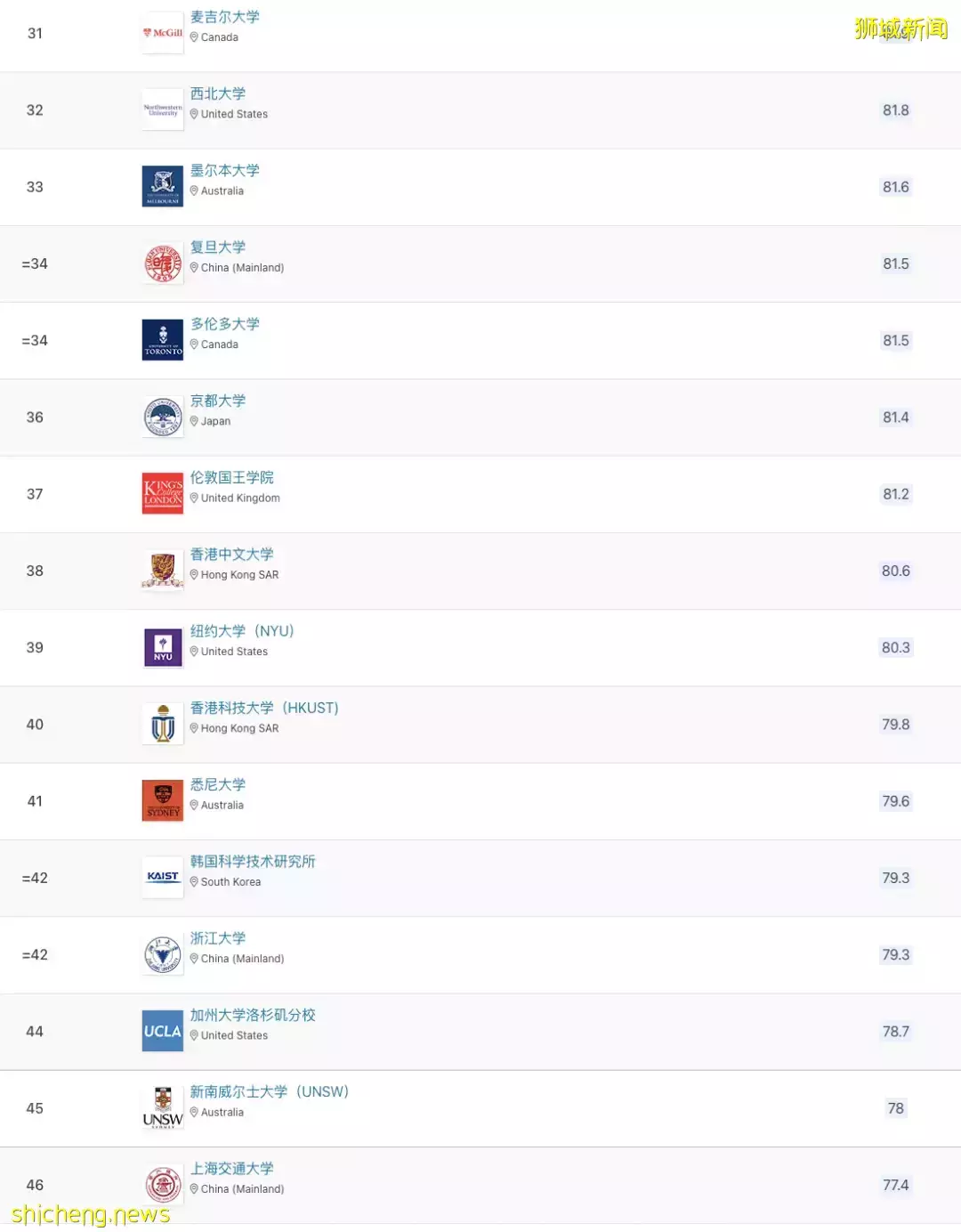Image resolution: width=961 pixels, height=1232 pixels.
Task: Click the 80.3 score for NYU
Action: (895, 648)
